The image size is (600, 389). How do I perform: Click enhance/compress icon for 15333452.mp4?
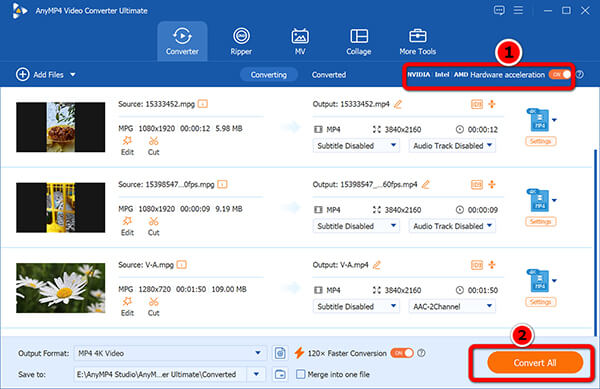(492, 104)
